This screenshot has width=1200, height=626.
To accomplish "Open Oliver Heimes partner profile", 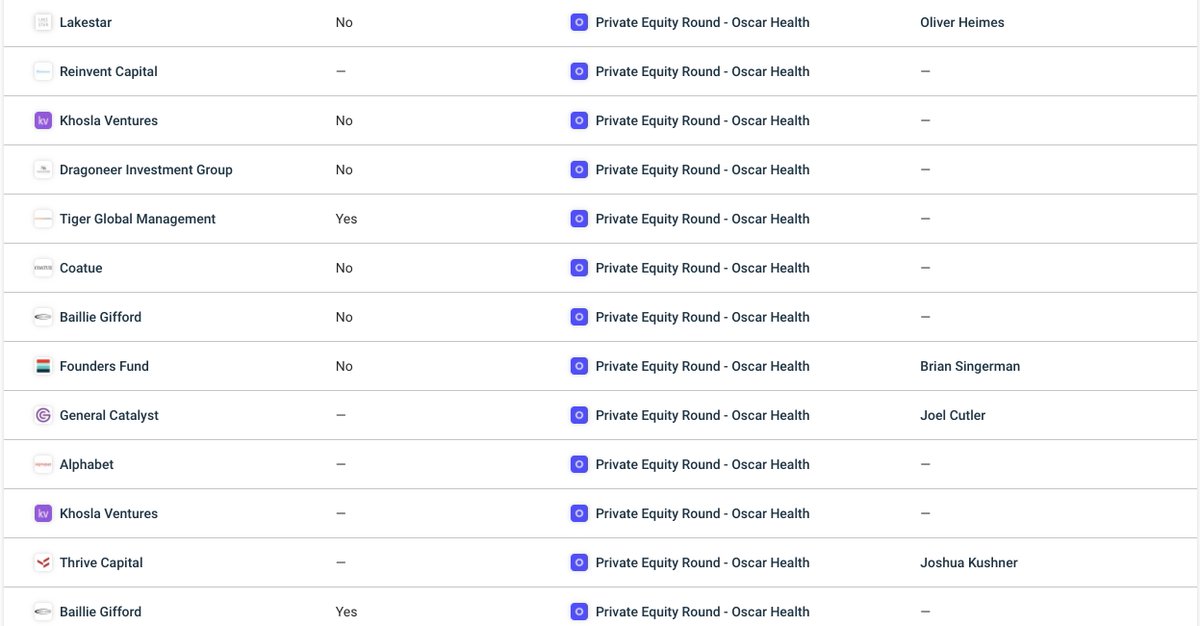I will point(962,22).
